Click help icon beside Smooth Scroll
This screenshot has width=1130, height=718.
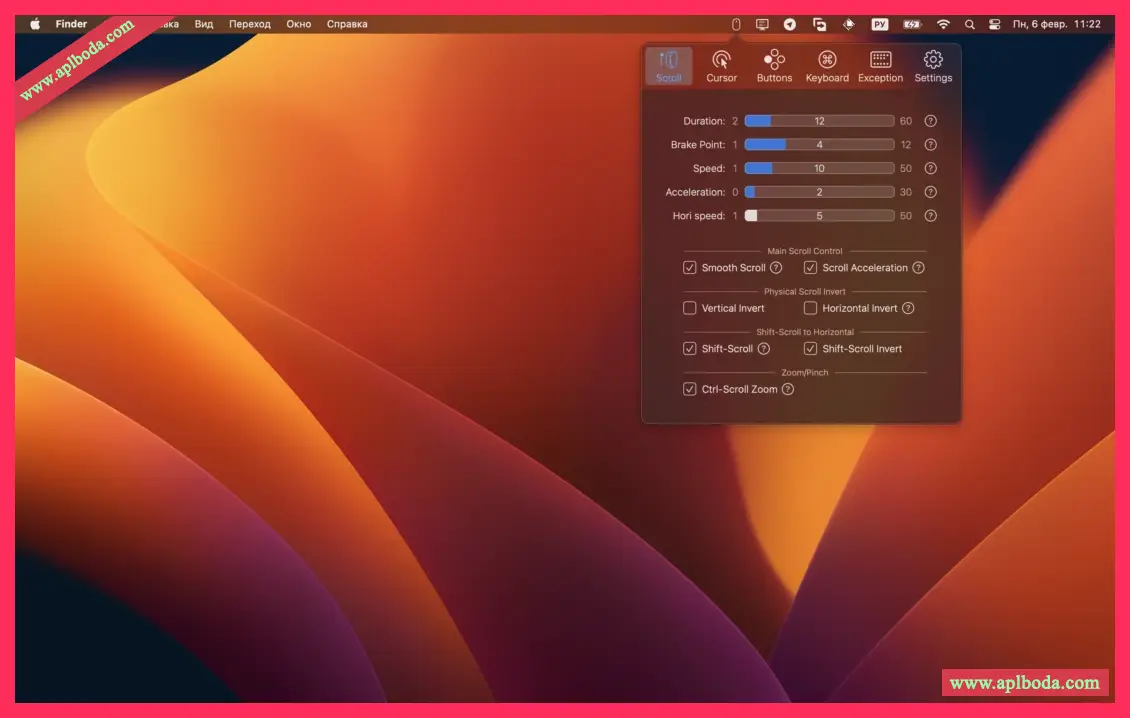pyautogui.click(x=776, y=268)
